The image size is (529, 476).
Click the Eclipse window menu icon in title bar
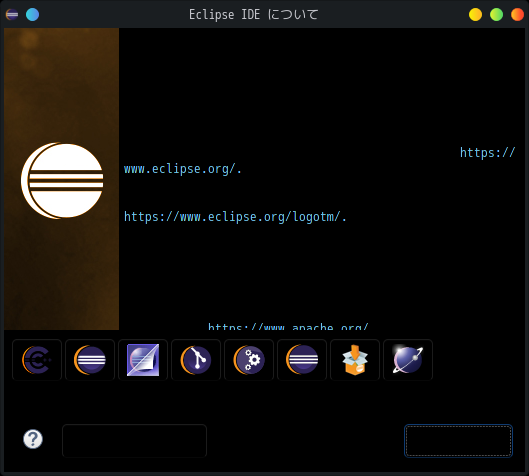[x=12, y=15]
